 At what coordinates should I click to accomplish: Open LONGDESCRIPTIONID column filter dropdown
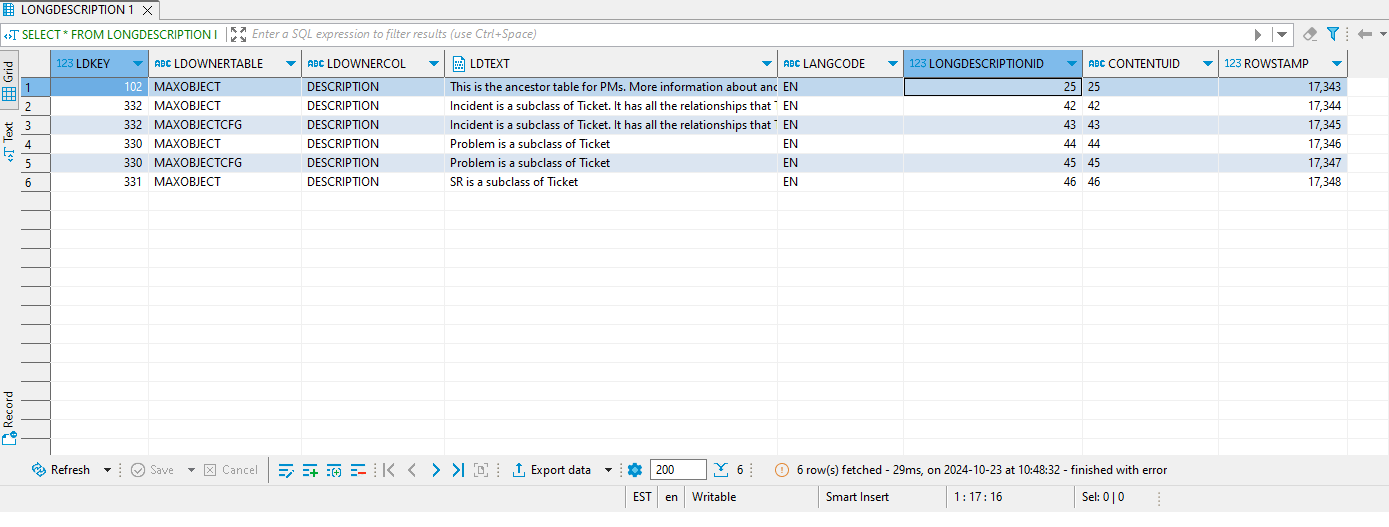1072,64
